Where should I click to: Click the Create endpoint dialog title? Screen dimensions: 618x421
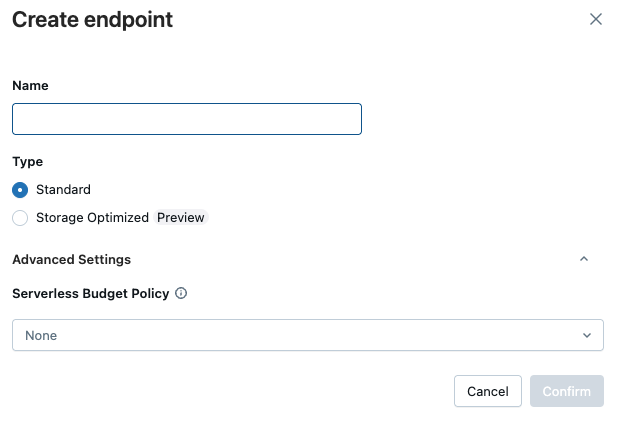[92, 20]
